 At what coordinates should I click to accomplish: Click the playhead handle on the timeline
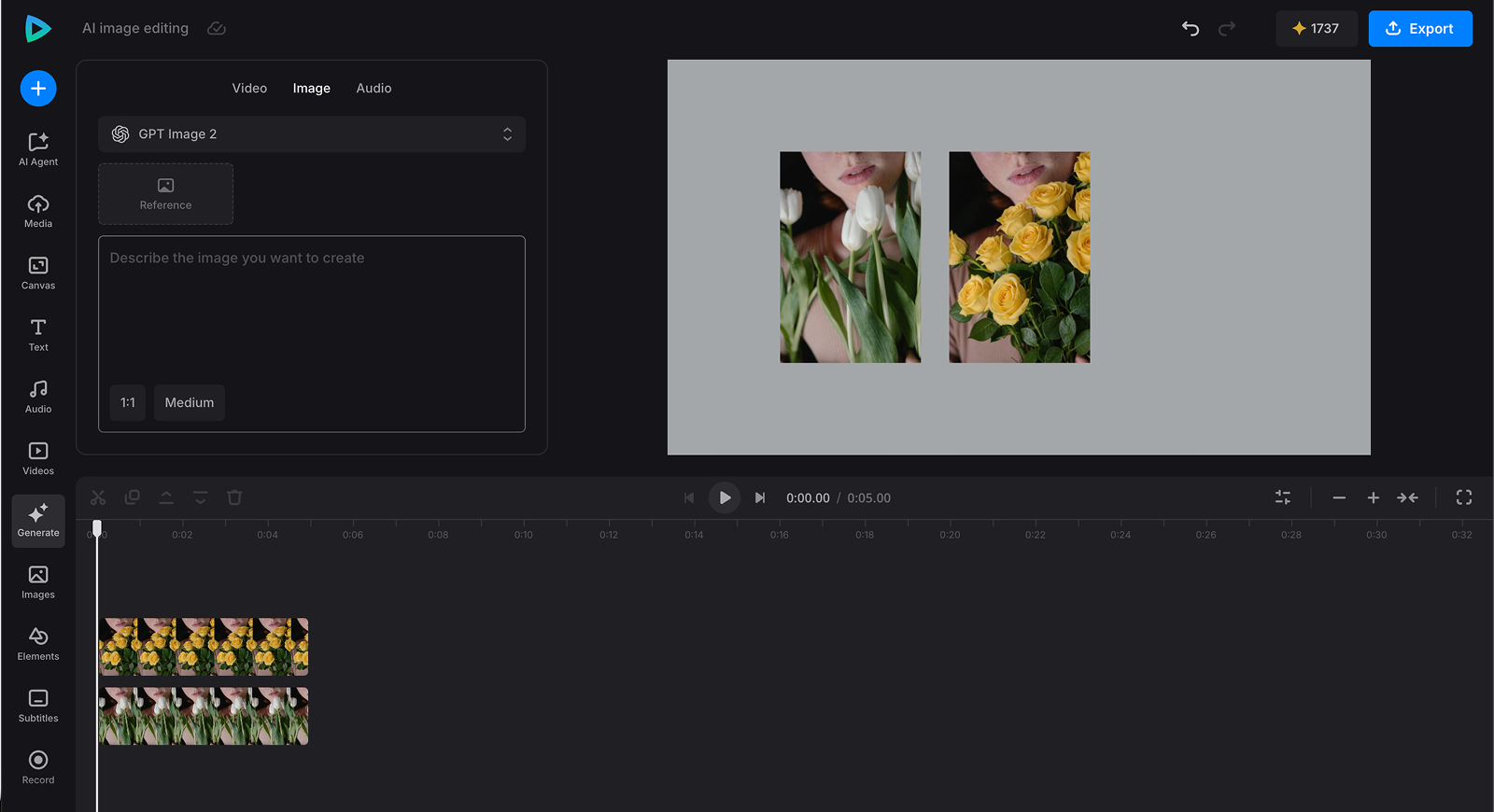97,528
